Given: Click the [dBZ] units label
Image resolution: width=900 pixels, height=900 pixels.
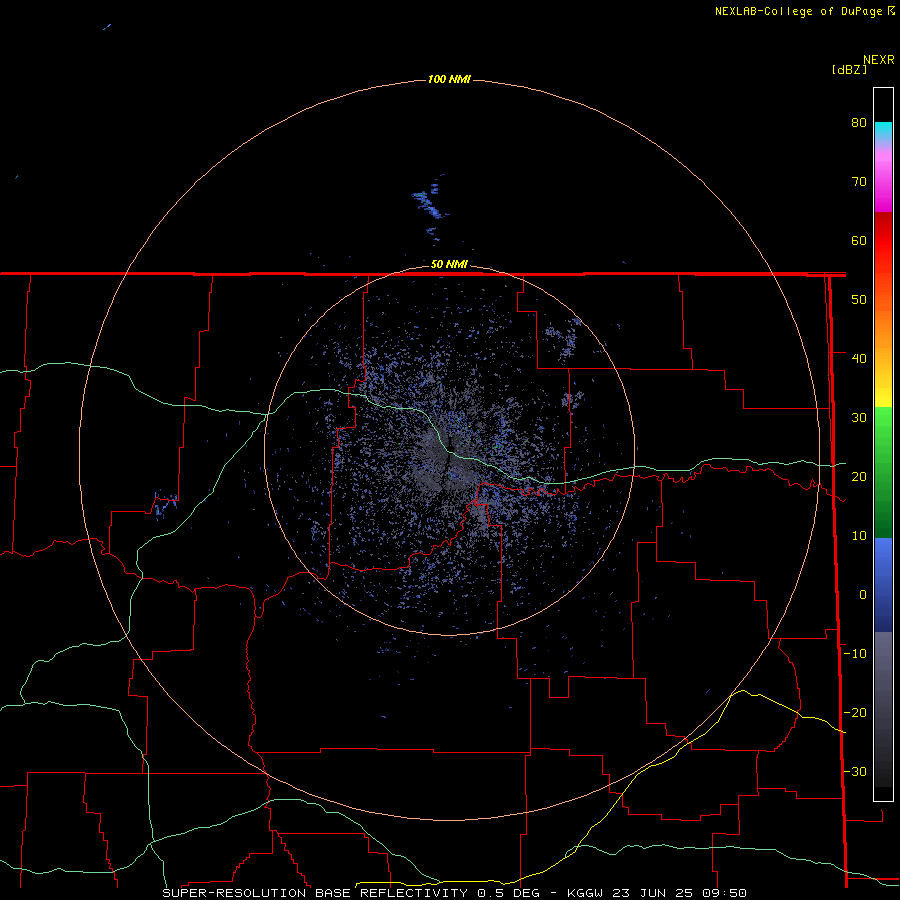Looking at the screenshot, I should [849, 70].
